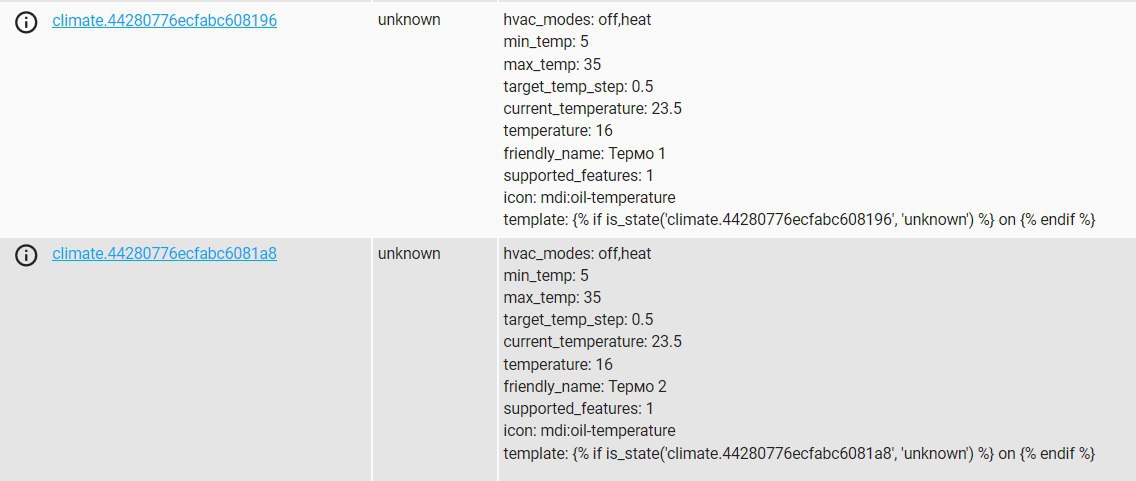Click the mdi:oil-temperature icon attribute for Термо 2
The image size is (1136, 481).
click(589, 430)
